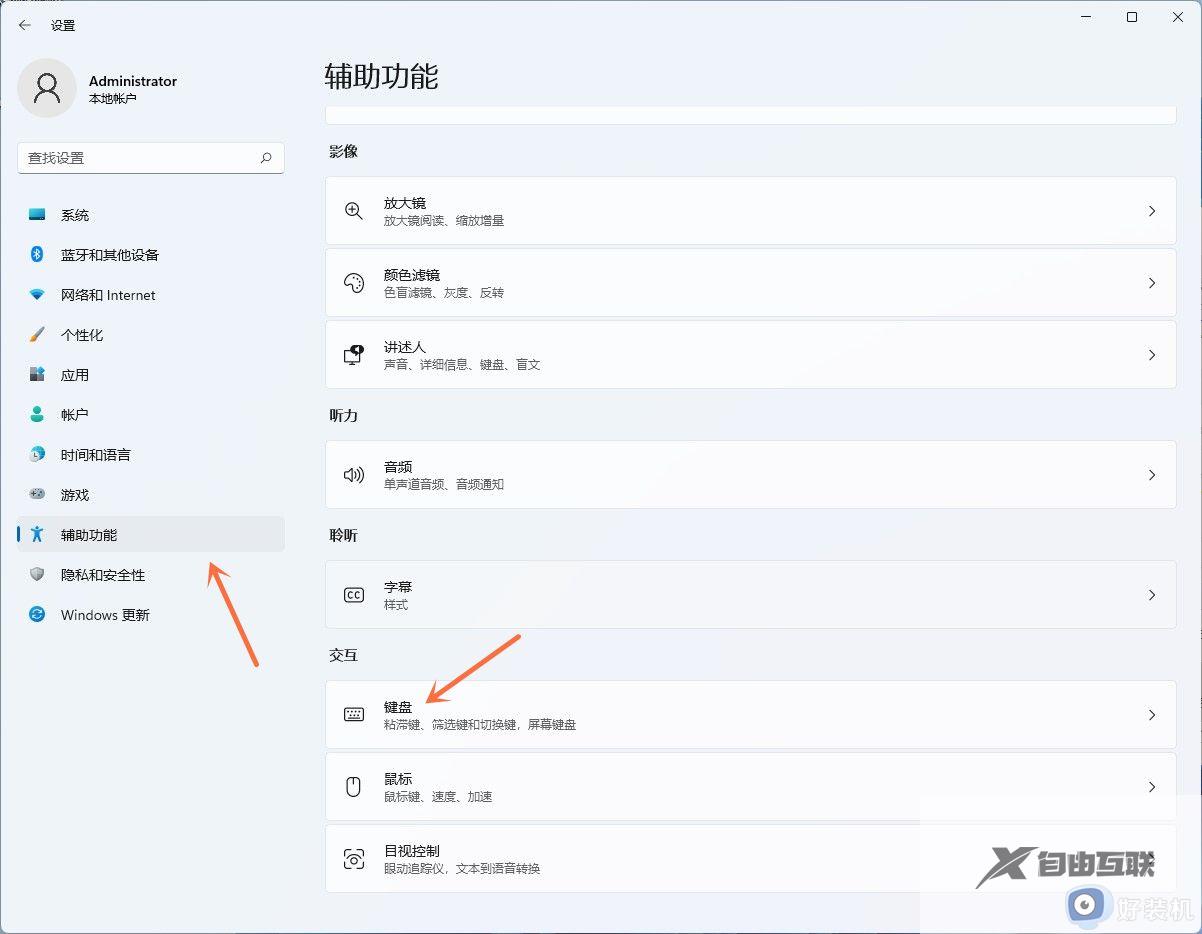Click the 蓝牙和其他设备 Bluetooth icon

(x=36, y=254)
